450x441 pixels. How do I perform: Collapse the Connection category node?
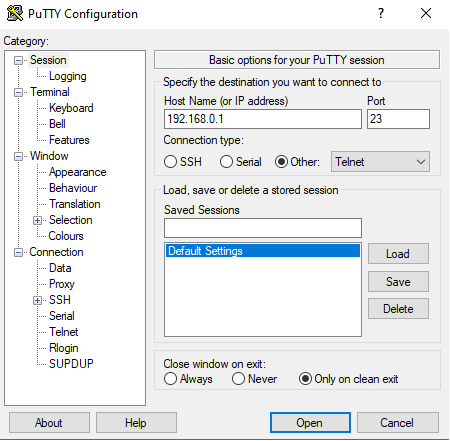18,253
